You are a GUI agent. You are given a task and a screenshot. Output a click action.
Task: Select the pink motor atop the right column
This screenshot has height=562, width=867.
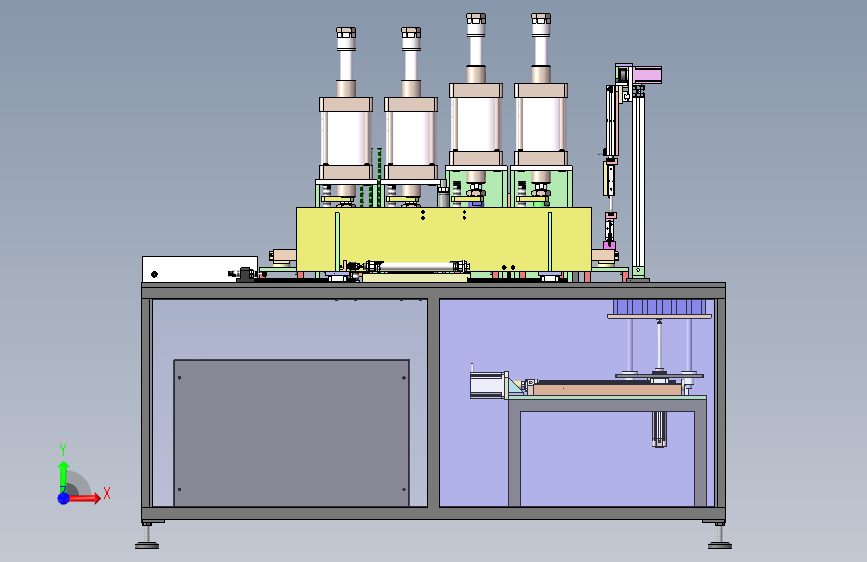[x=647, y=75]
